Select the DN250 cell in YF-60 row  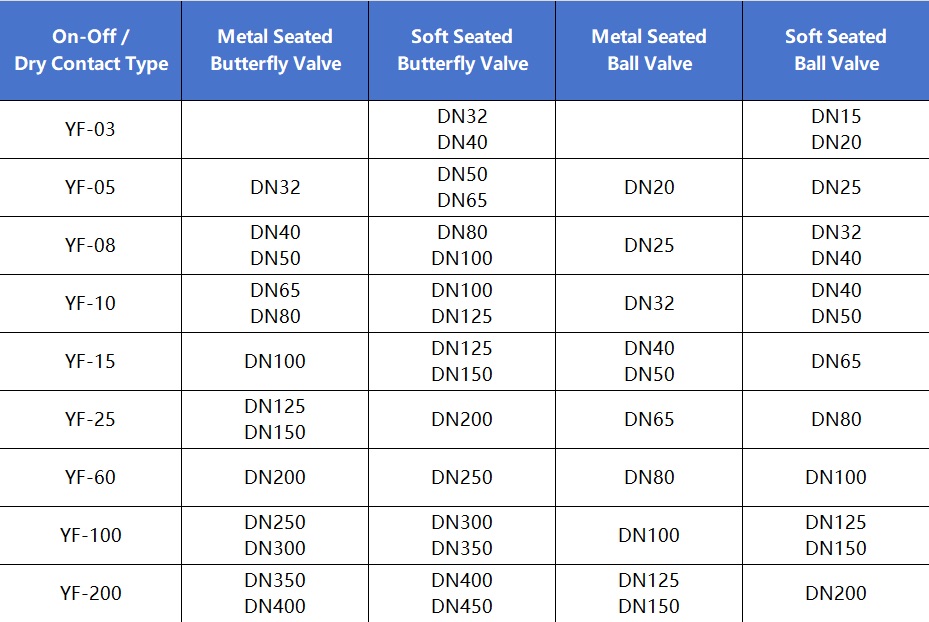(x=462, y=477)
